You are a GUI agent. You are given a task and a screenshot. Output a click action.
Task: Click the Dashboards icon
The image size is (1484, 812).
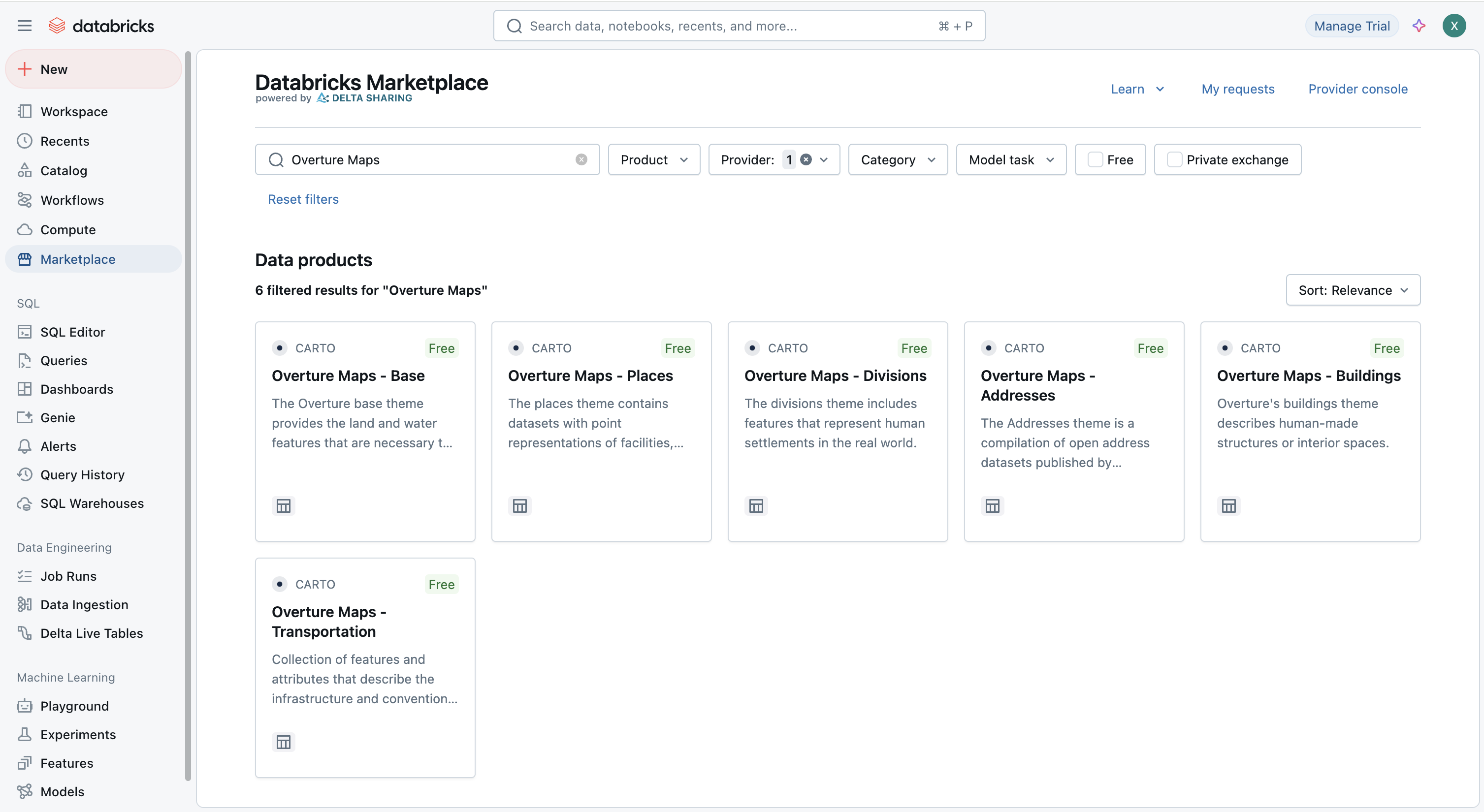pos(24,389)
